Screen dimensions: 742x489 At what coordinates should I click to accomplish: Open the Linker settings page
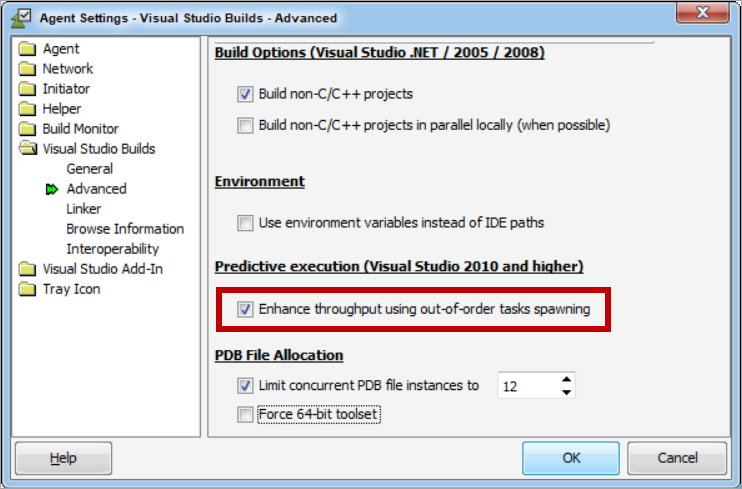pos(84,209)
